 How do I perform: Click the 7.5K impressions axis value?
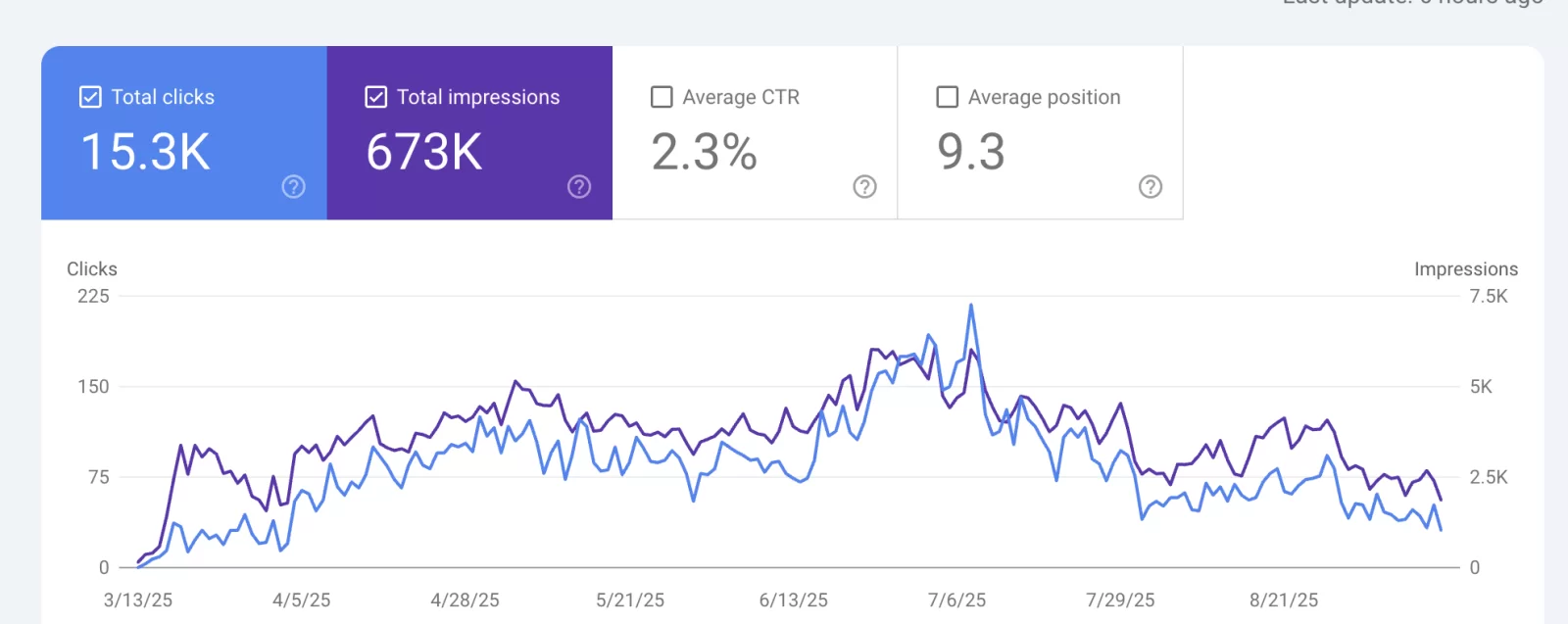click(x=1489, y=296)
